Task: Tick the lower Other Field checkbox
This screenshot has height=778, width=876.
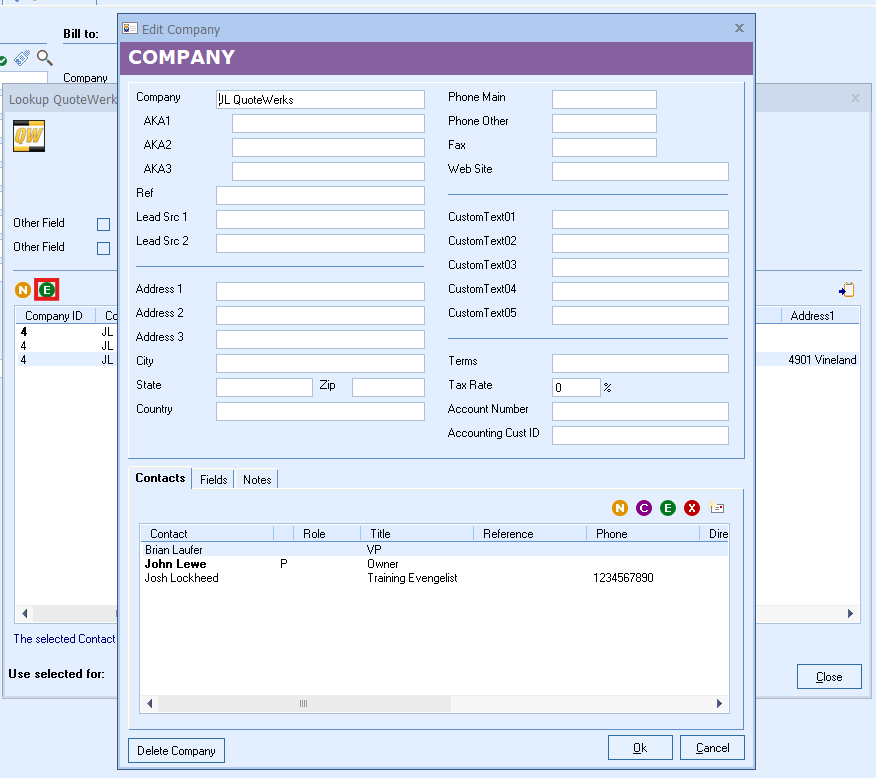Action: click(x=103, y=248)
